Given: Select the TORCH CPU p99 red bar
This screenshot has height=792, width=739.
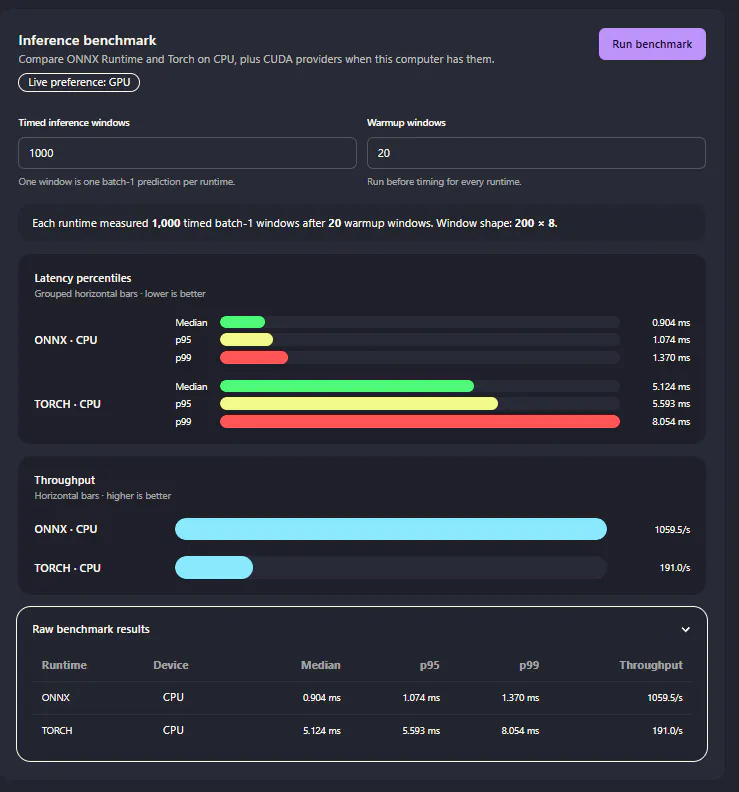Looking at the screenshot, I should (x=420, y=422).
